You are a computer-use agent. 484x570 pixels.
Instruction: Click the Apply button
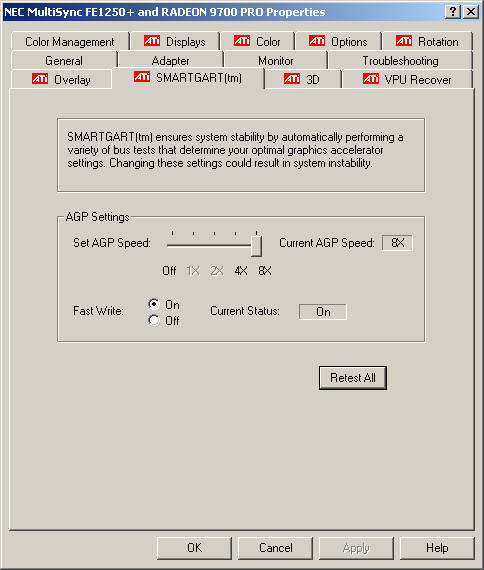[x=356, y=548]
